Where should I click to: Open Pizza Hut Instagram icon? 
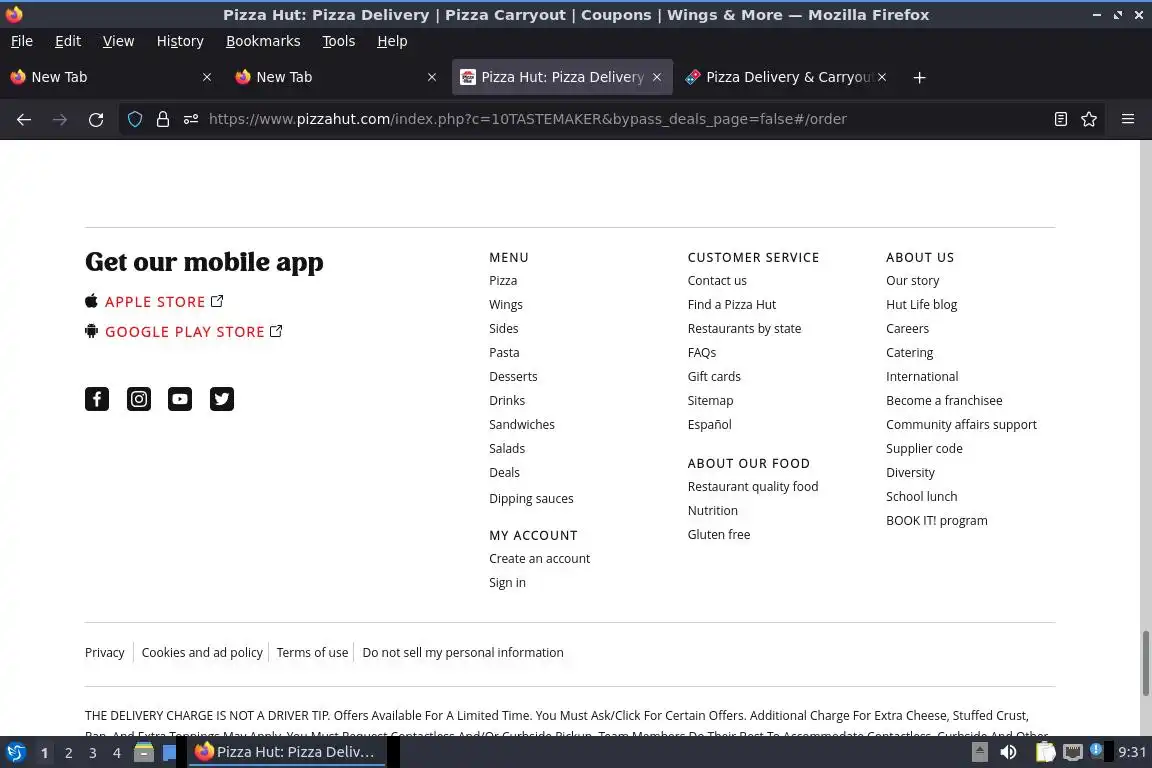[x=139, y=399]
